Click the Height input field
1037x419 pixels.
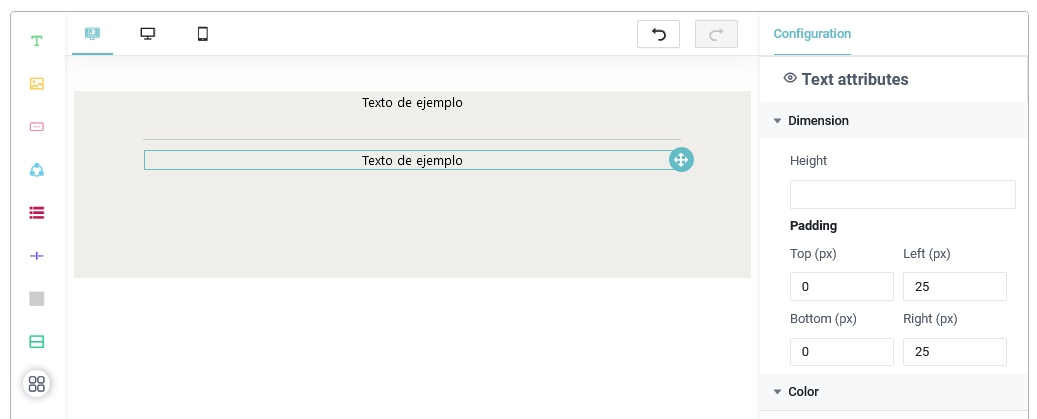tap(902, 194)
